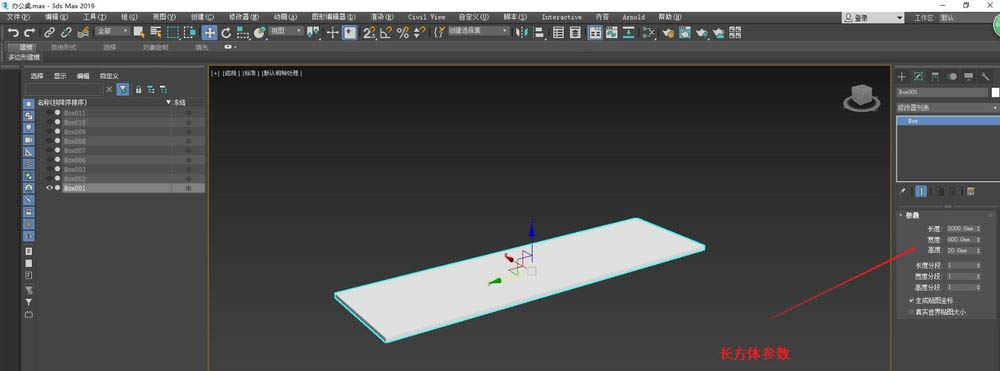Toggle the 2.5D Snaps icon

point(369,33)
